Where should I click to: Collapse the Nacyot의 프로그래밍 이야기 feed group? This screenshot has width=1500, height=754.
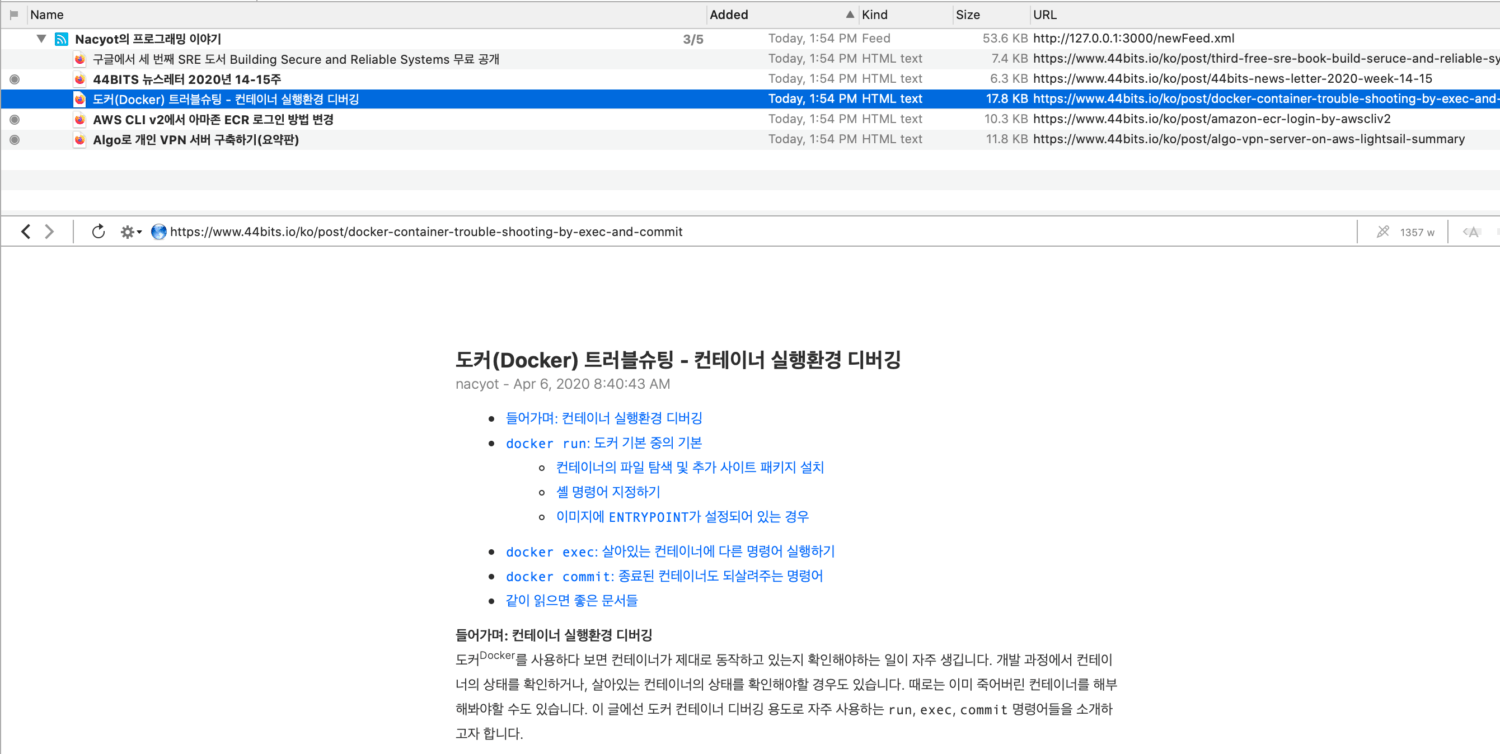click(41, 39)
